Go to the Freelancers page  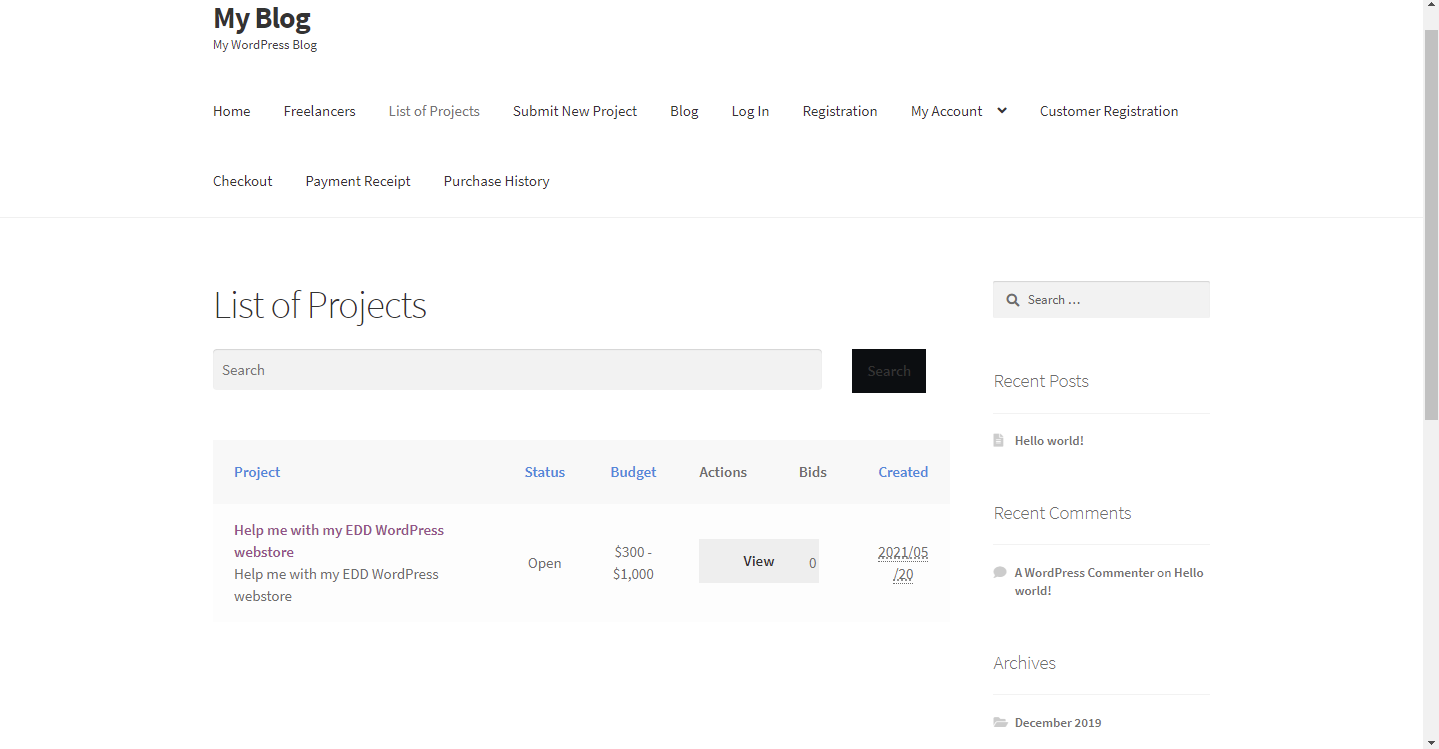pyautogui.click(x=319, y=111)
